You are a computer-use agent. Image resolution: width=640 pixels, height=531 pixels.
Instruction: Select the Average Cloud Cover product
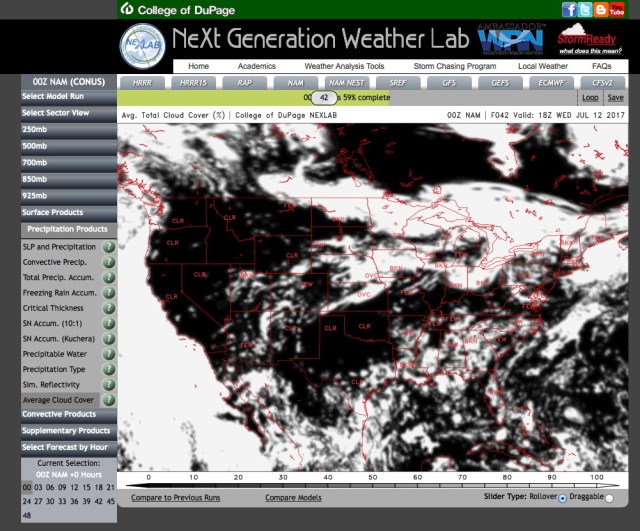[x=58, y=400]
